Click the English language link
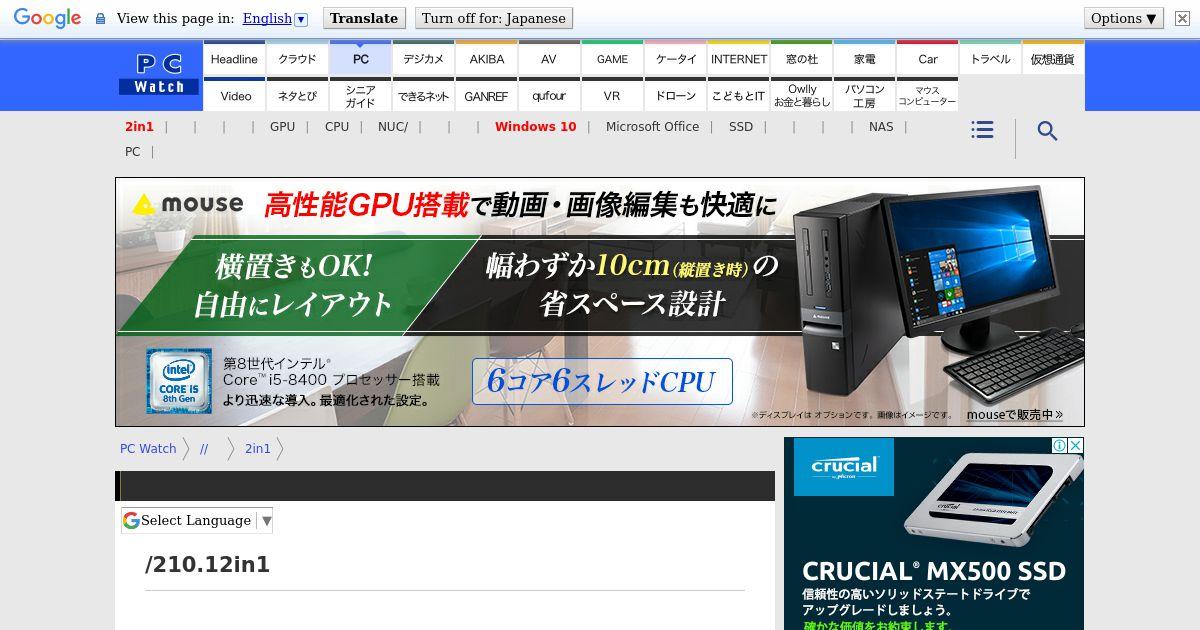 point(267,18)
